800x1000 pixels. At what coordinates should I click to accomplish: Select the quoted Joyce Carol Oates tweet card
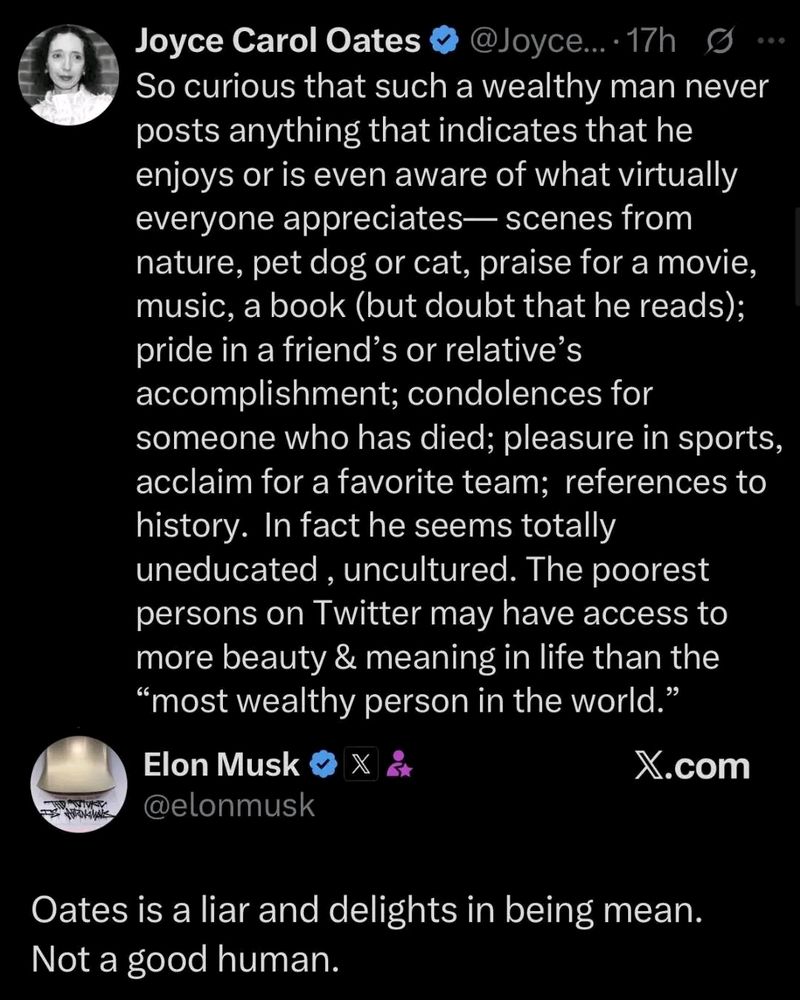tap(400, 400)
